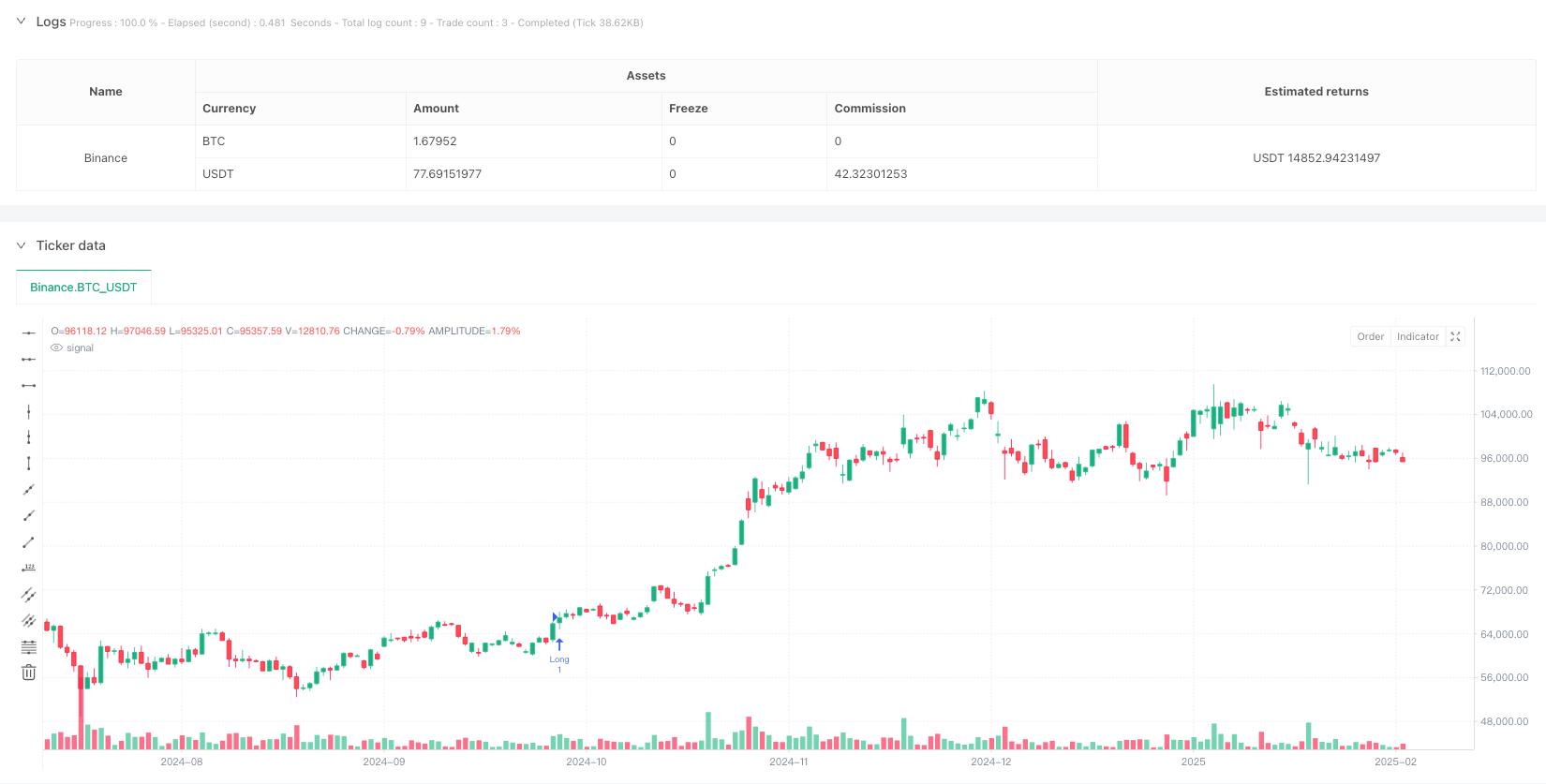Select the horizontal ray line drawing tool

pyautogui.click(x=29, y=359)
